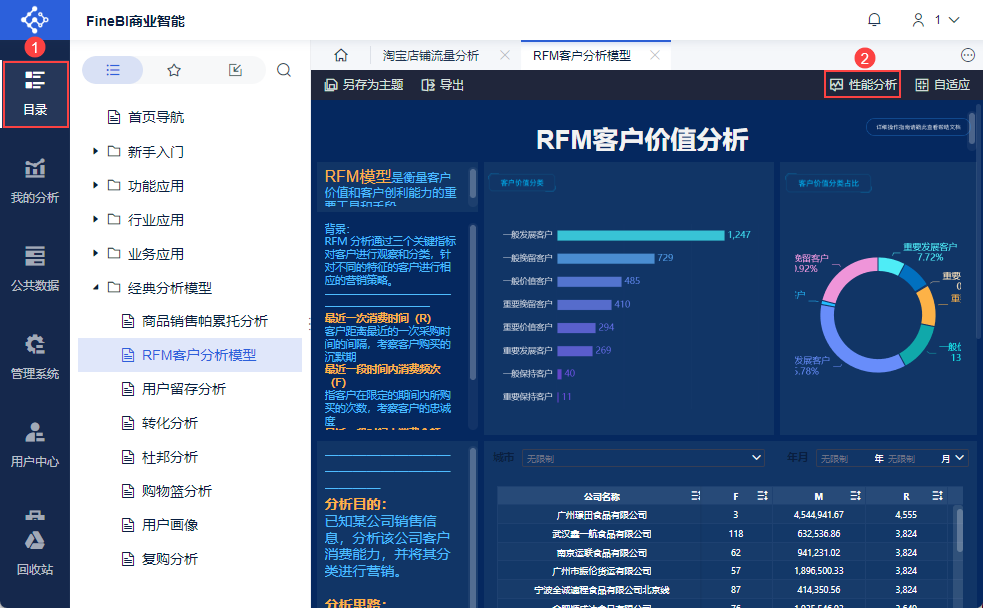Click 导出 export button

(x=443, y=85)
